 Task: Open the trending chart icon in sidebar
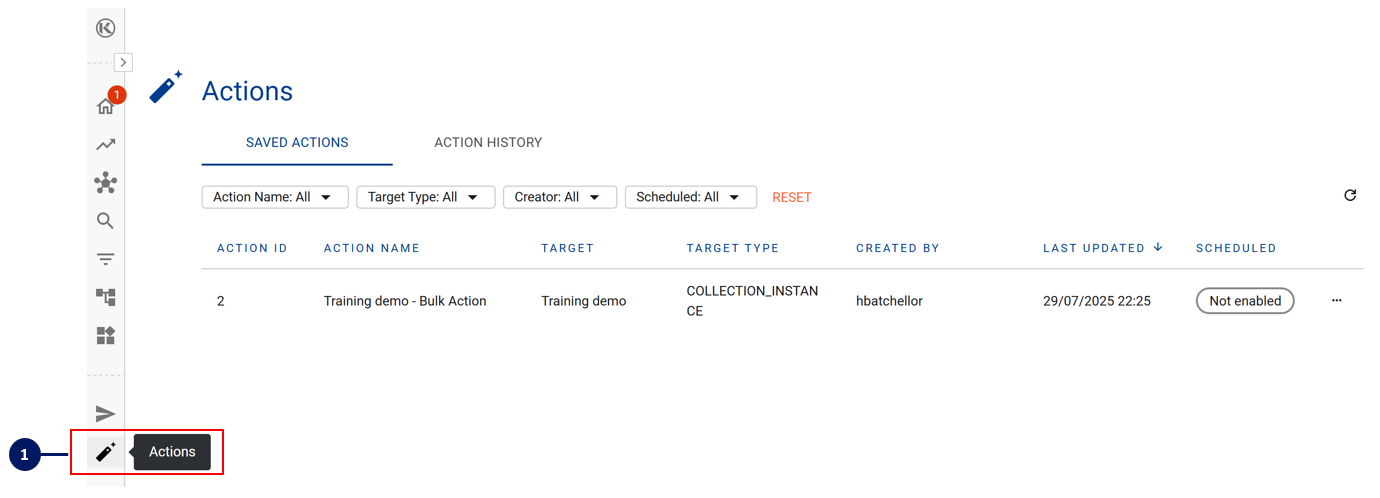click(x=105, y=145)
